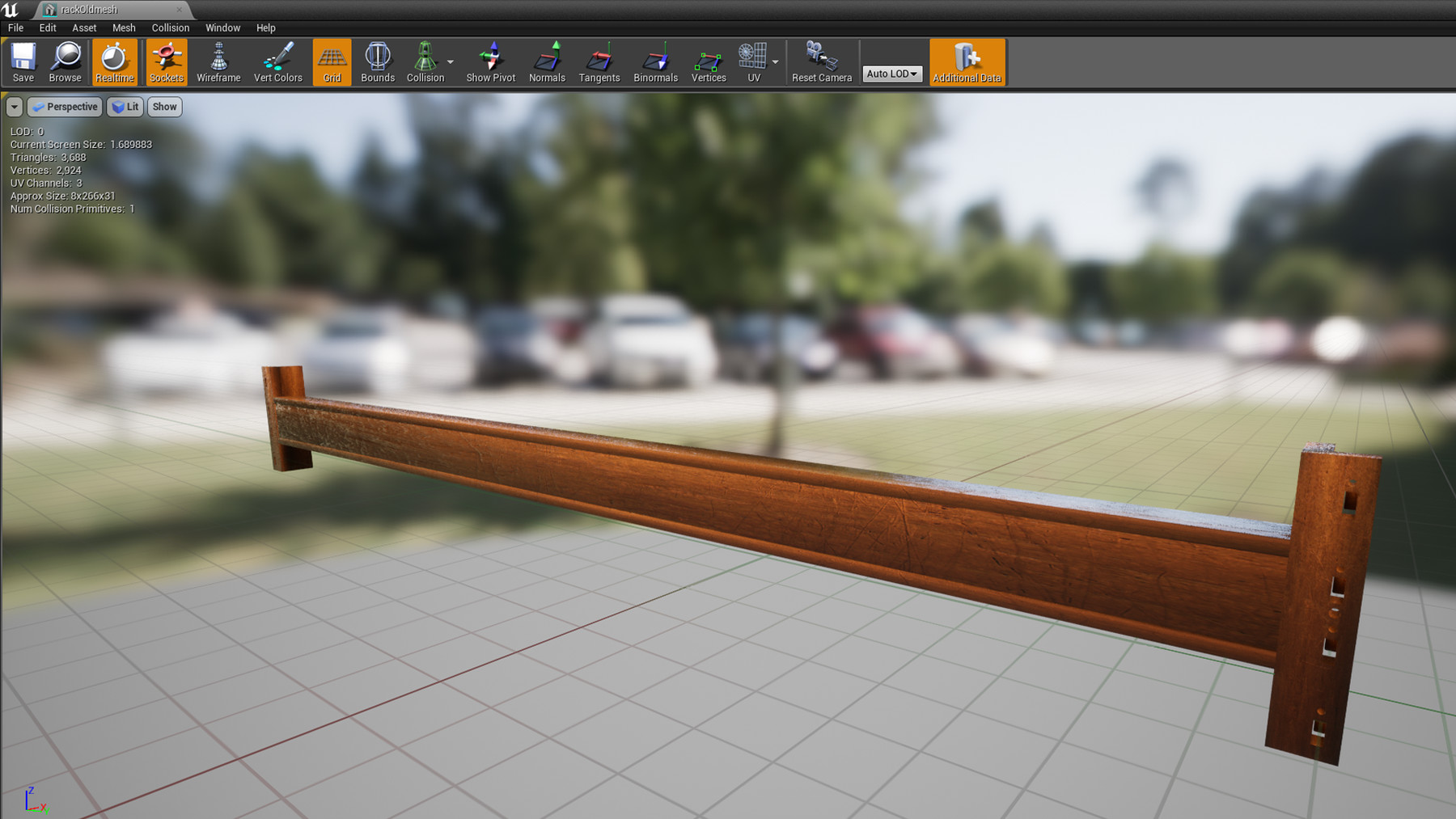Show the mesh Normals

coord(547,61)
